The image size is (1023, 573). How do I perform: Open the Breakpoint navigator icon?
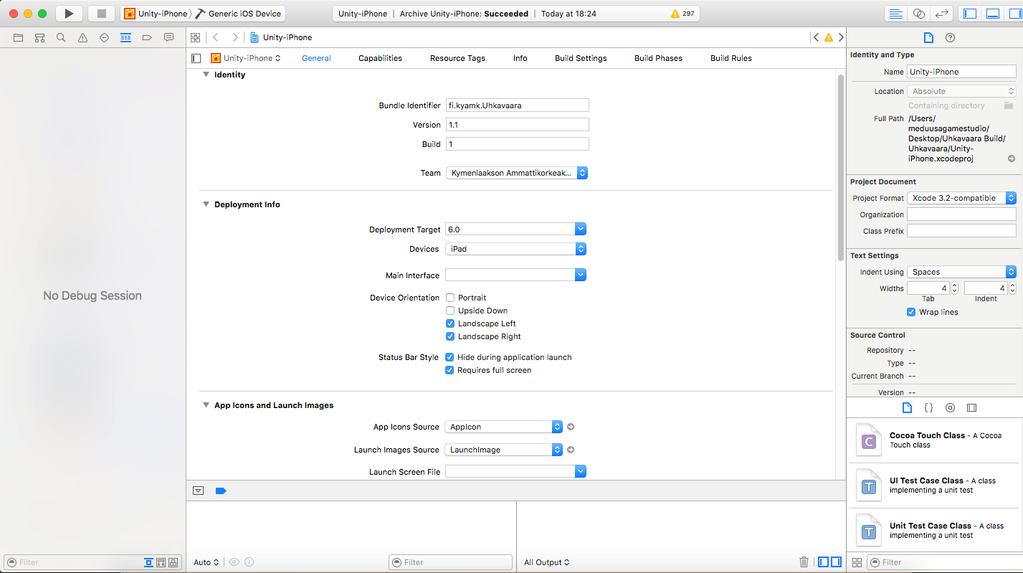[147, 38]
